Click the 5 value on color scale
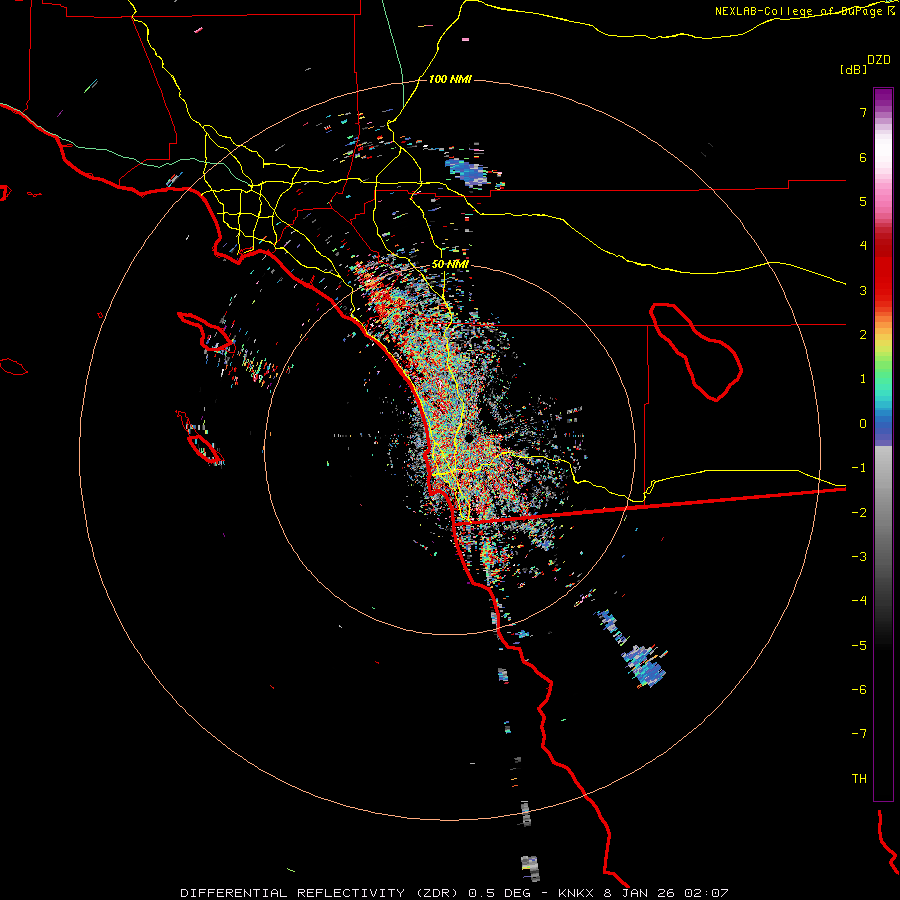This screenshot has width=900, height=900. [x=863, y=201]
